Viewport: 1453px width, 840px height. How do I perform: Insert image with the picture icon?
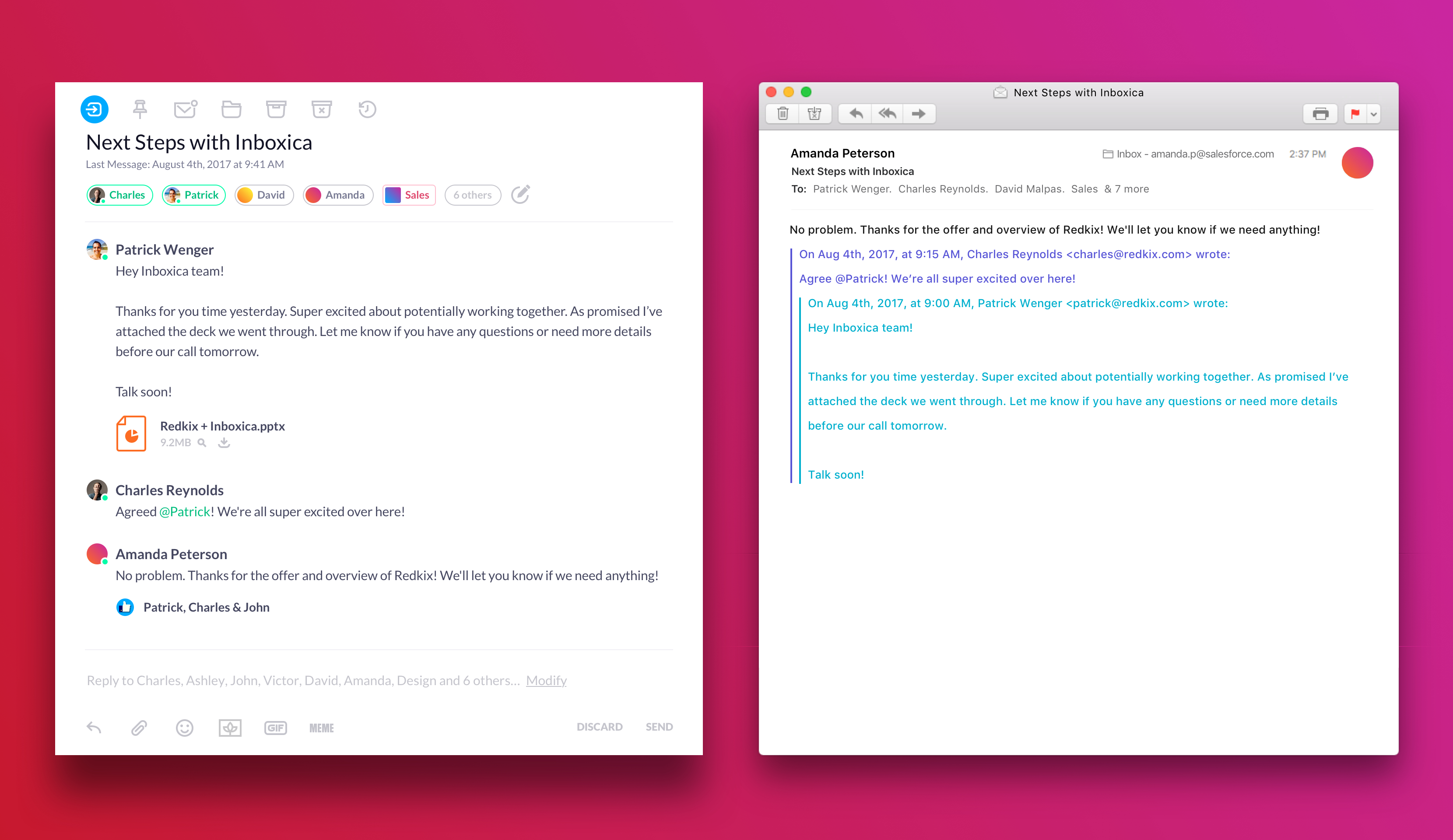[x=230, y=728]
